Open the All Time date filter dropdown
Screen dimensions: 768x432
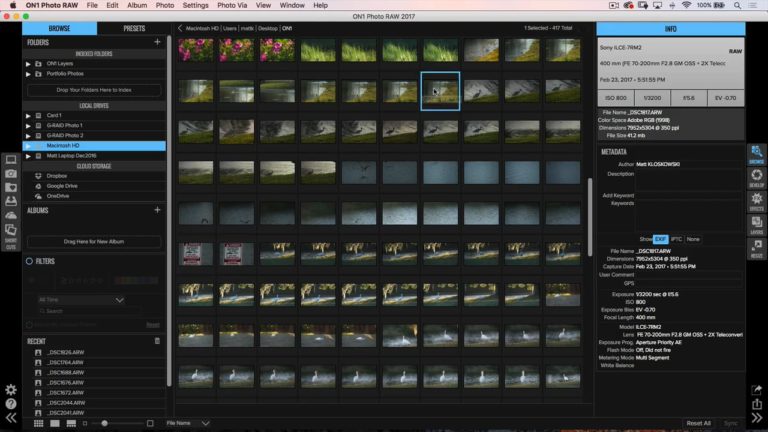pos(81,300)
